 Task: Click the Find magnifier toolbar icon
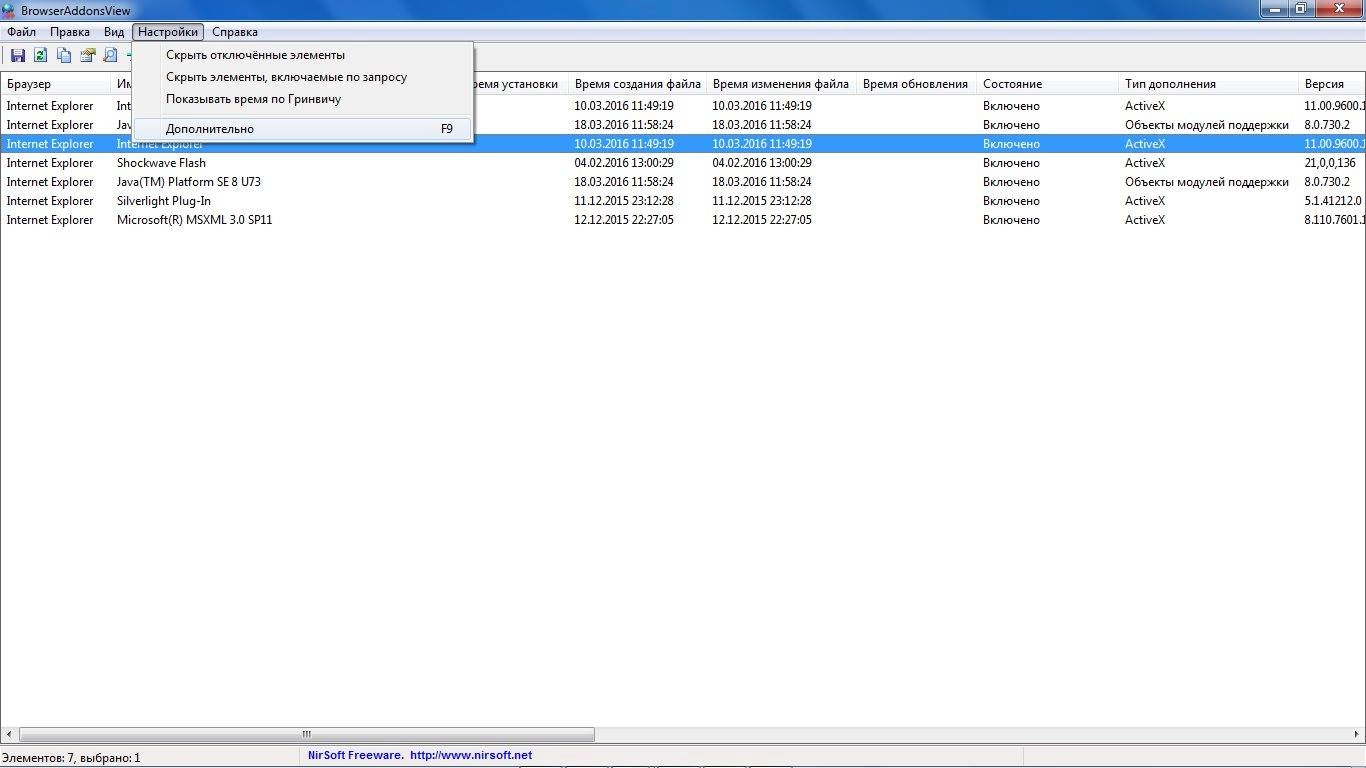[x=111, y=56]
